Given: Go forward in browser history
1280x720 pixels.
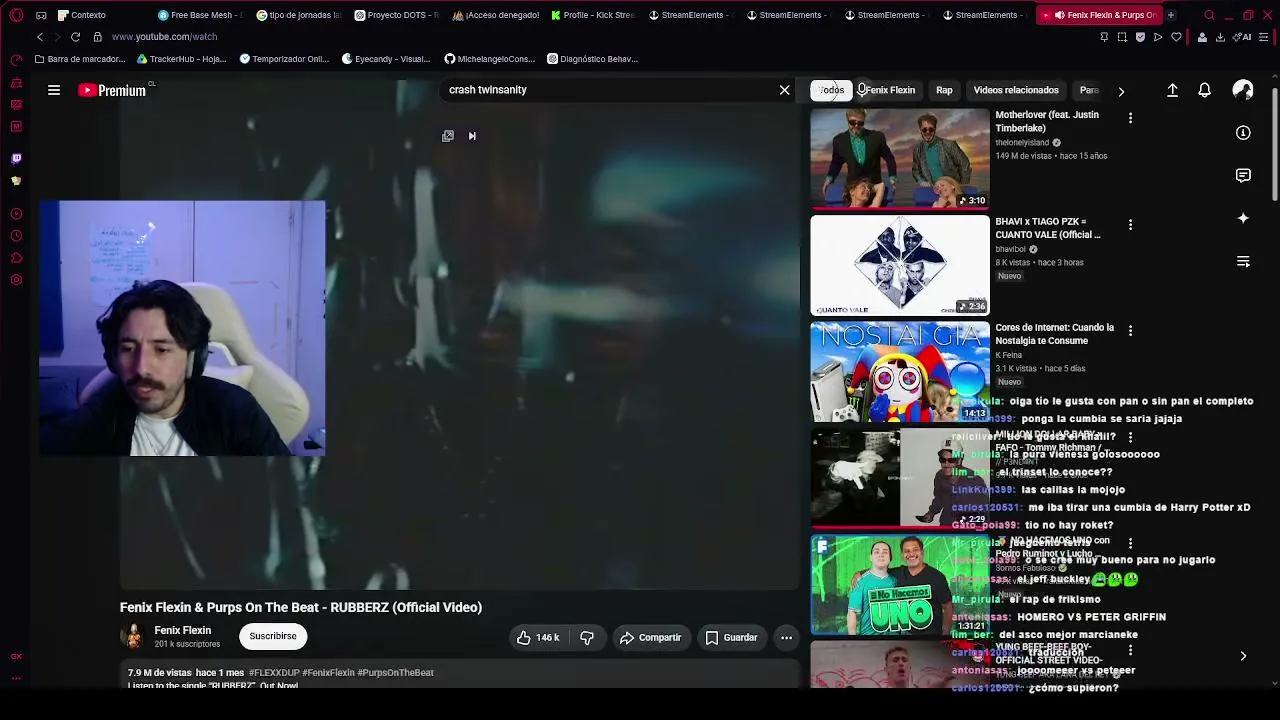Looking at the screenshot, I should (57, 37).
